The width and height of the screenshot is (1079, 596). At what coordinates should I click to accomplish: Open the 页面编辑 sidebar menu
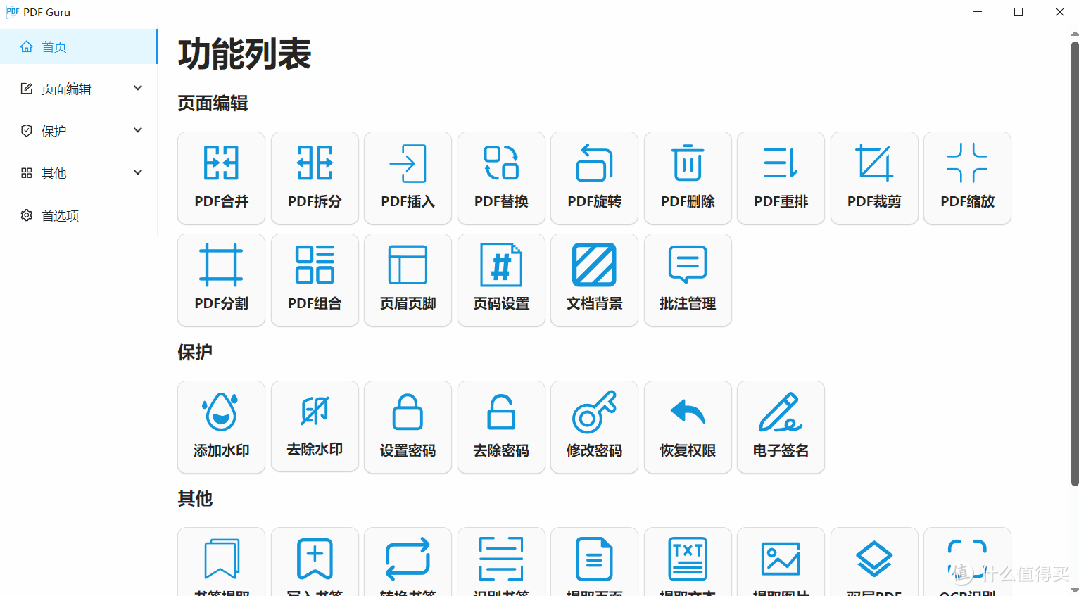coord(78,89)
